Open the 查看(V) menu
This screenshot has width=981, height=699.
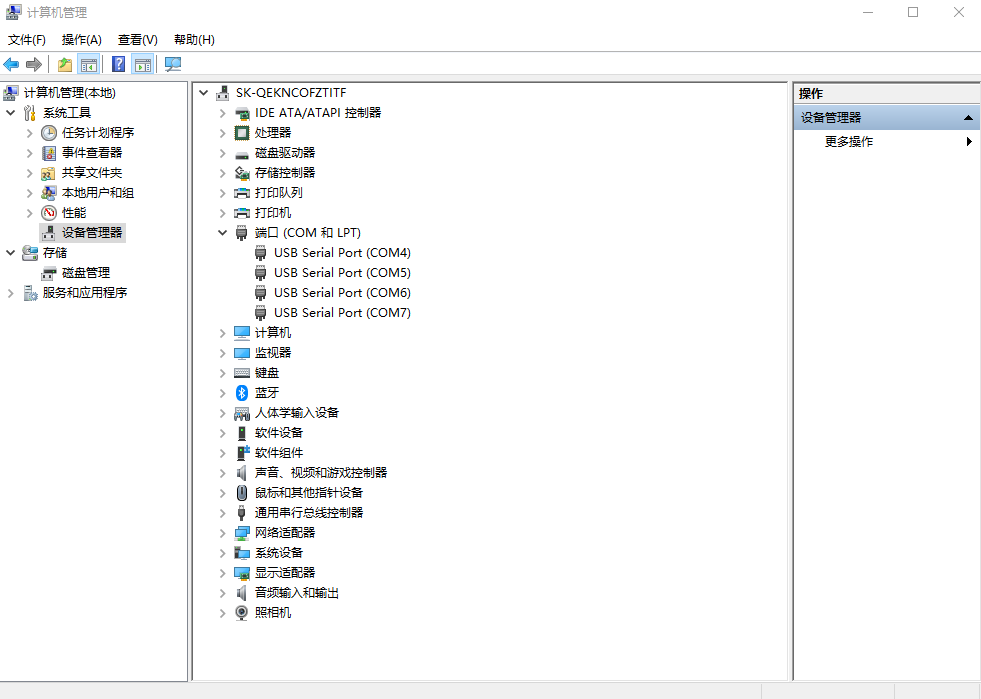[x=137, y=40]
